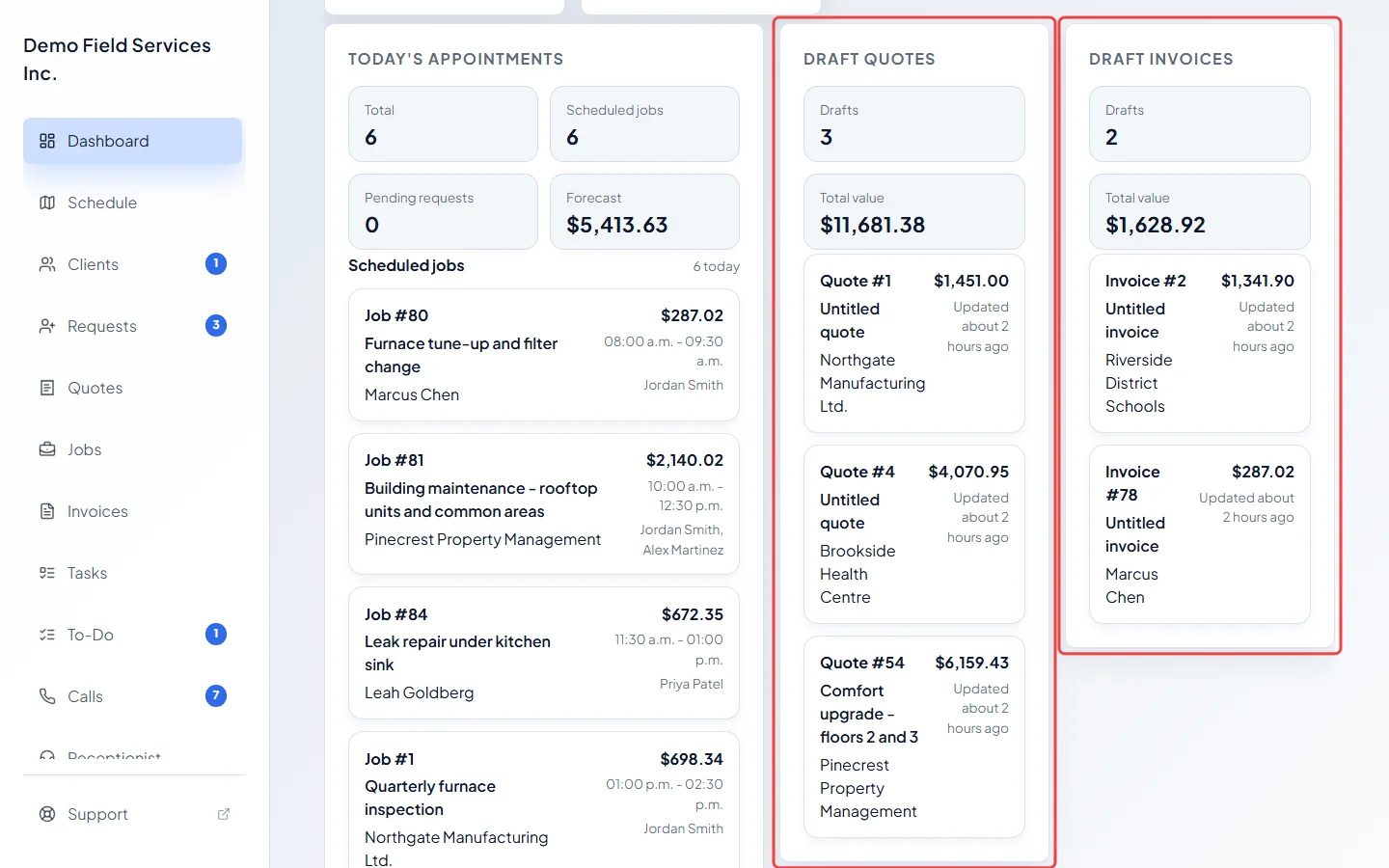
Task: Click the Dashboard grid icon
Action: pos(47,141)
